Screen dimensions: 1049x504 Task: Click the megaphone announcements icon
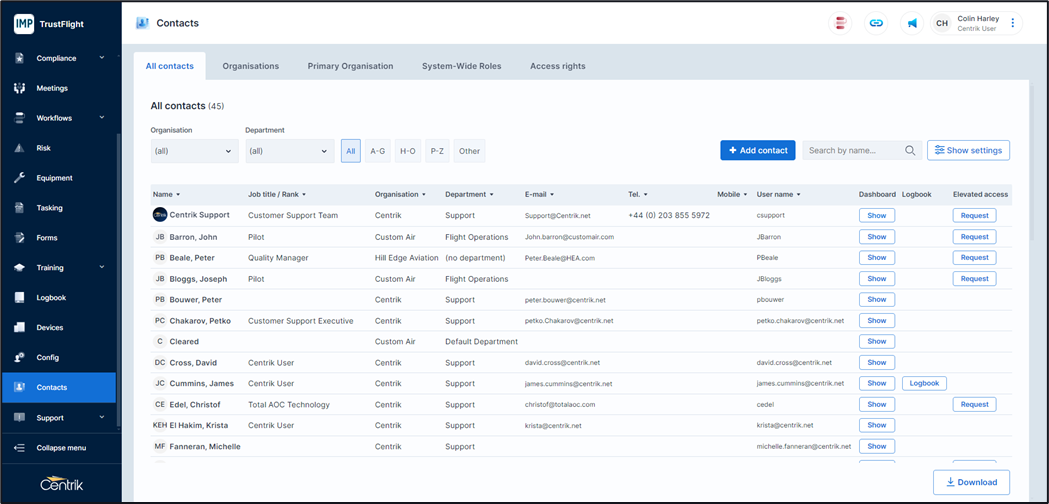[x=912, y=23]
